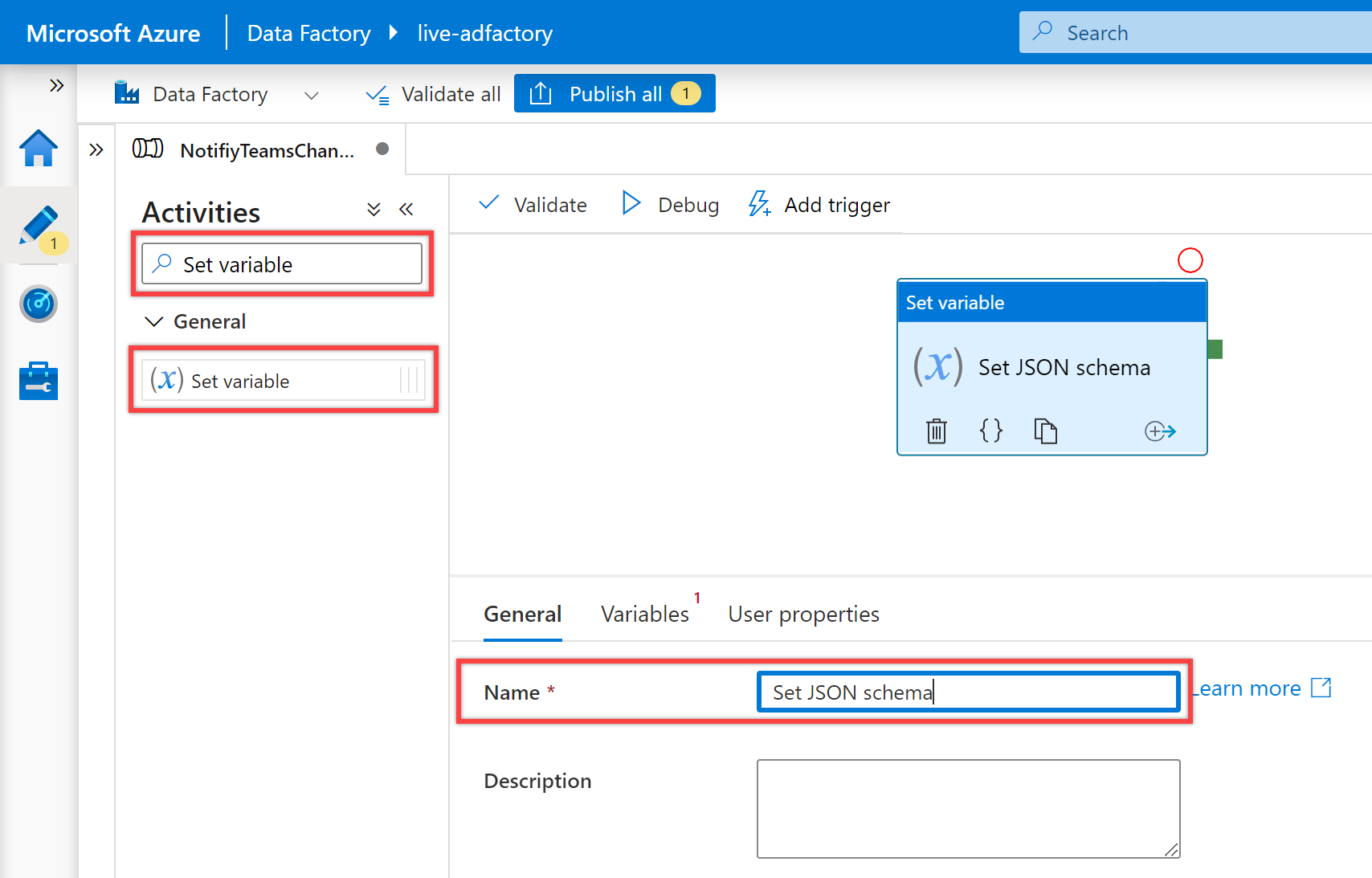Image resolution: width=1372 pixels, height=878 pixels.
Task: Expand the left navigation rail
Action: (56, 85)
